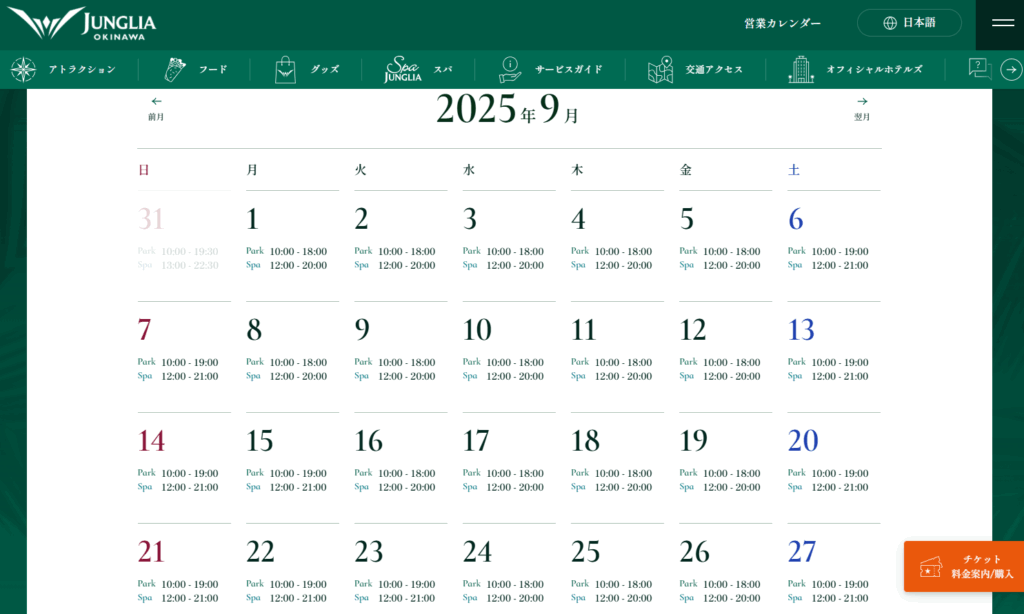Image resolution: width=1024 pixels, height=614 pixels.
Task: Open the スパ menu item
Action: (443, 69)
